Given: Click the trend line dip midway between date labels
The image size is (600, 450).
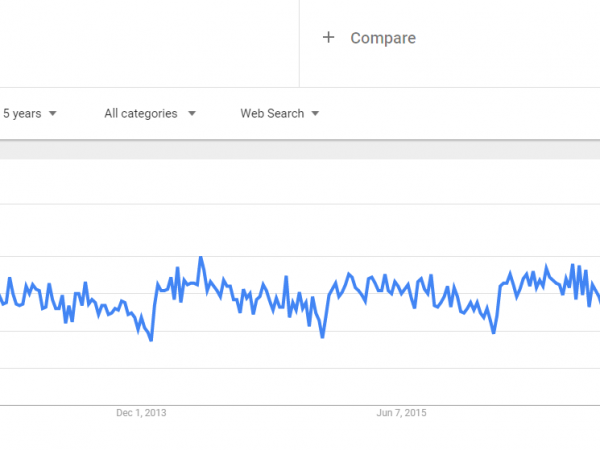Looking at the screenshot, I should 322,336.
